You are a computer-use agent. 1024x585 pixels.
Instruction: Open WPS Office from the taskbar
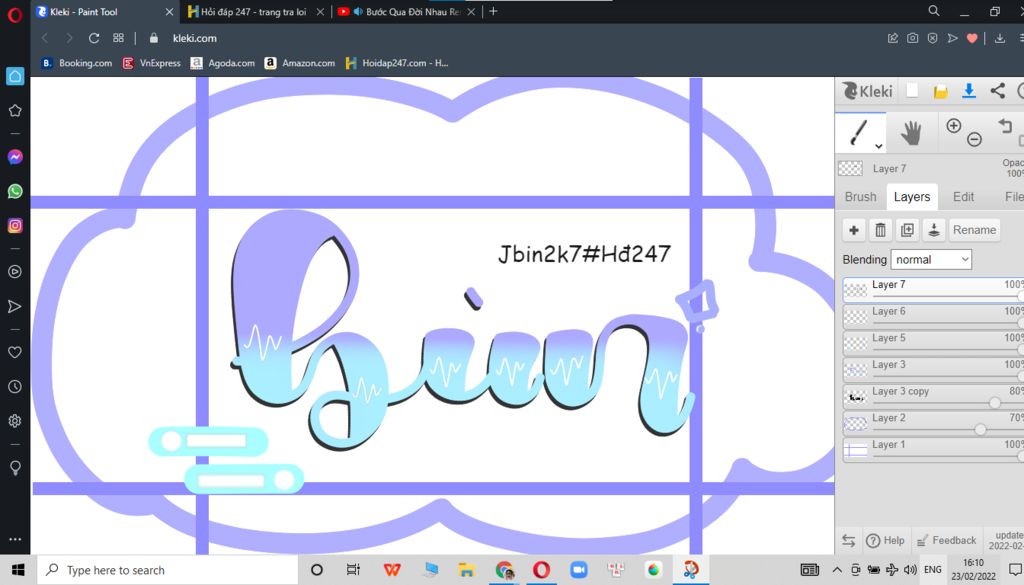[392, 570]
